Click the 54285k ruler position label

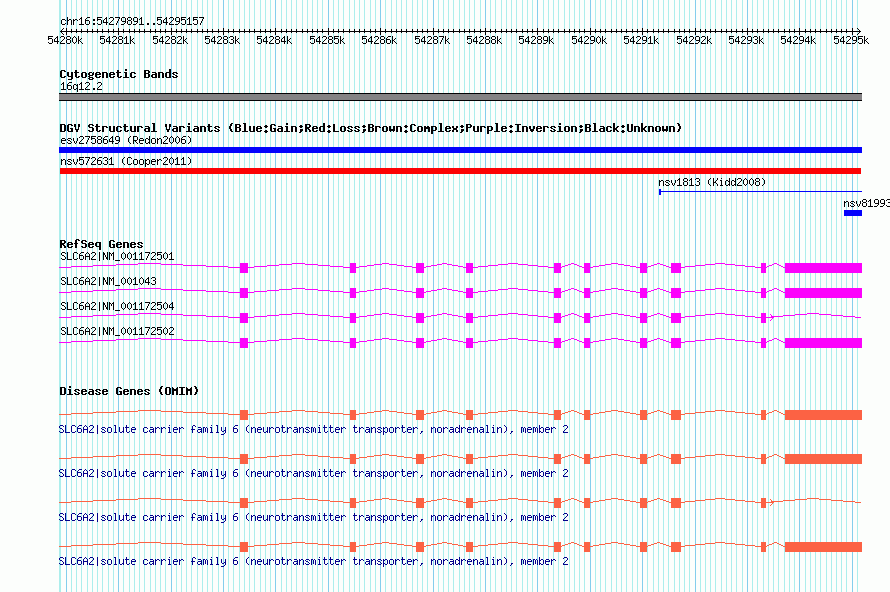(327, 40)
